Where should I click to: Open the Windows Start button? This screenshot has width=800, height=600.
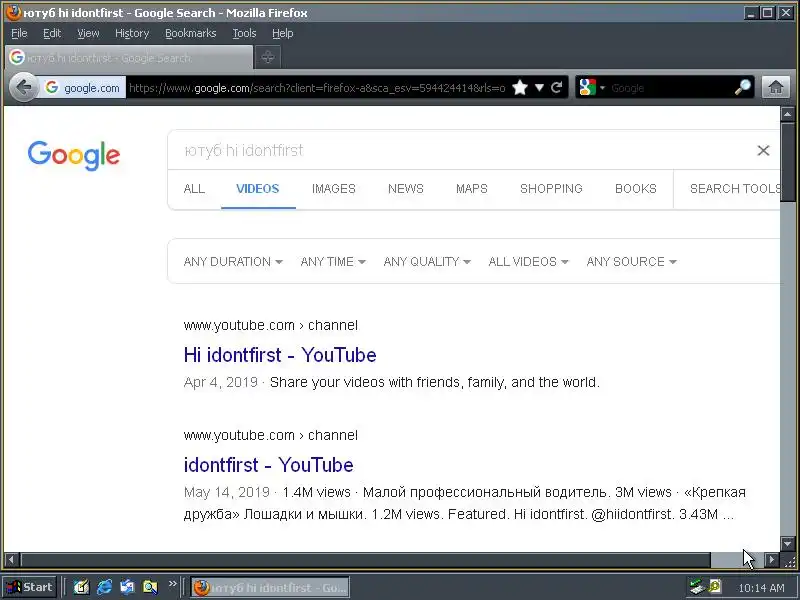coord(29,587)
